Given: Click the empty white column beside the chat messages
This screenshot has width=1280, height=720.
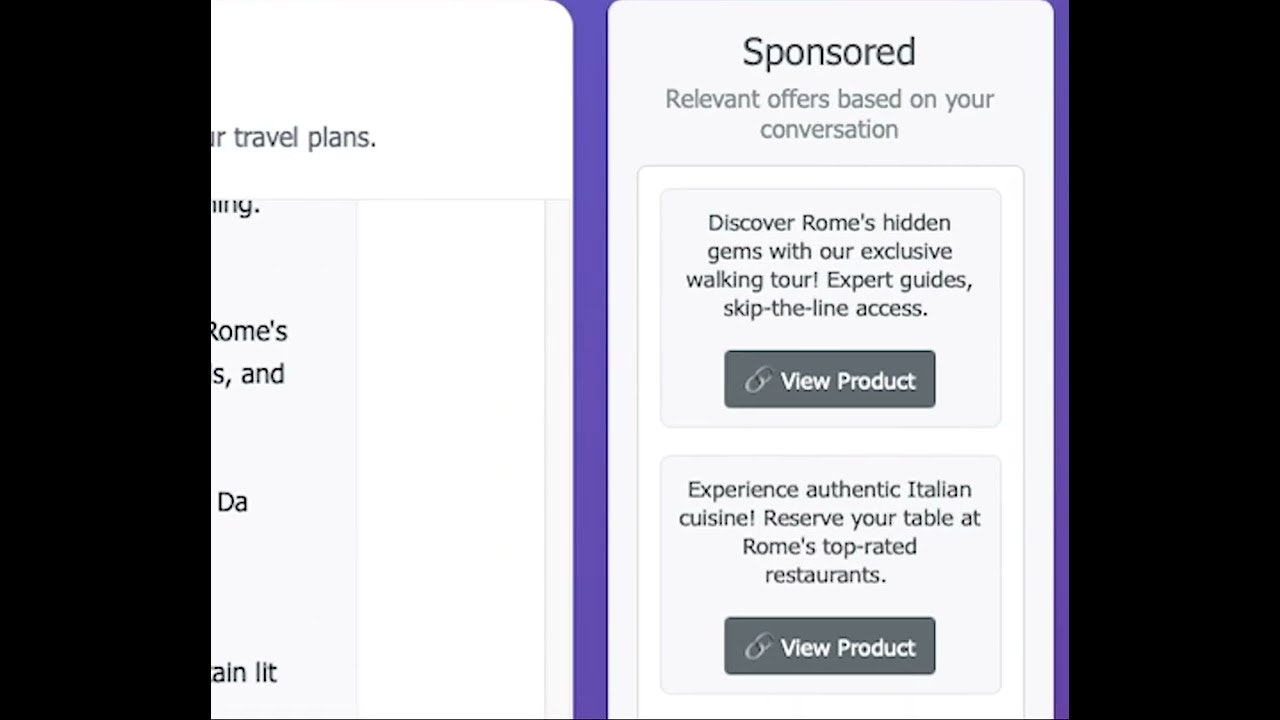Looking at the screenshot, I should [x=450, y=450].
